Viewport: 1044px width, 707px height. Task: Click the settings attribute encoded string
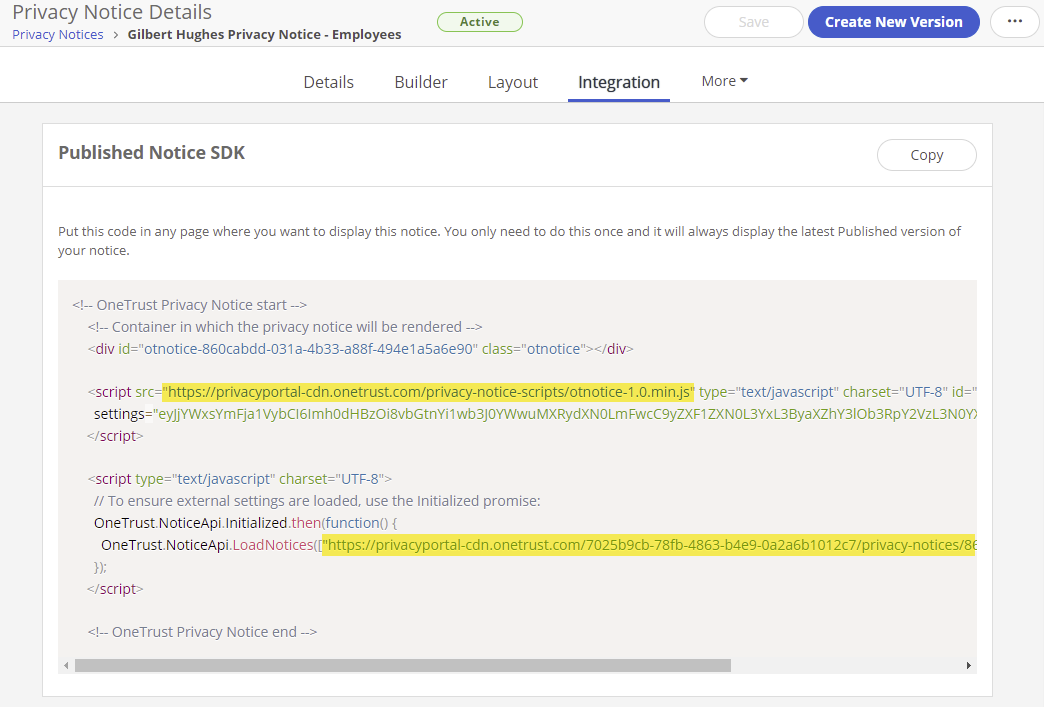566,414
